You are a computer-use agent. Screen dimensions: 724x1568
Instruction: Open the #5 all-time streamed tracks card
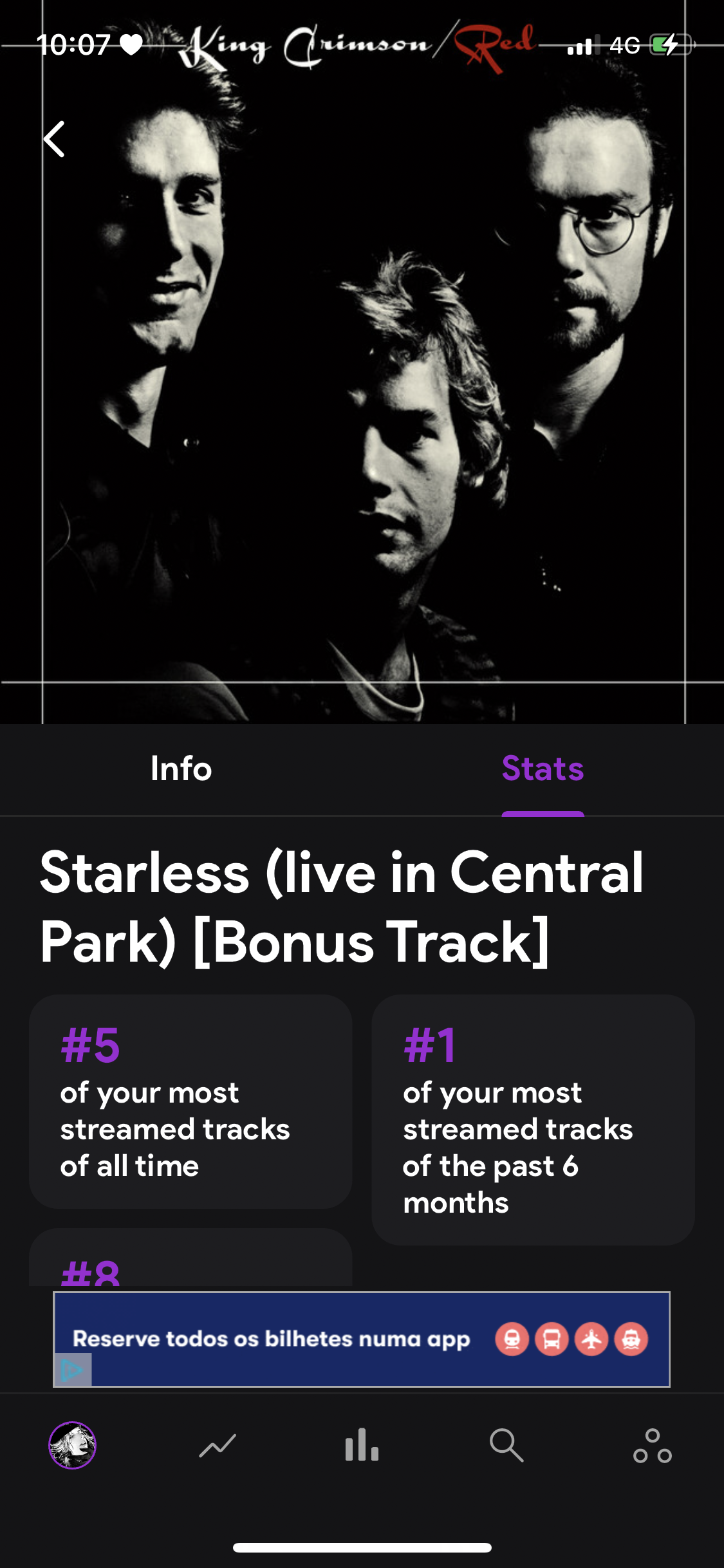point(190,1101)
